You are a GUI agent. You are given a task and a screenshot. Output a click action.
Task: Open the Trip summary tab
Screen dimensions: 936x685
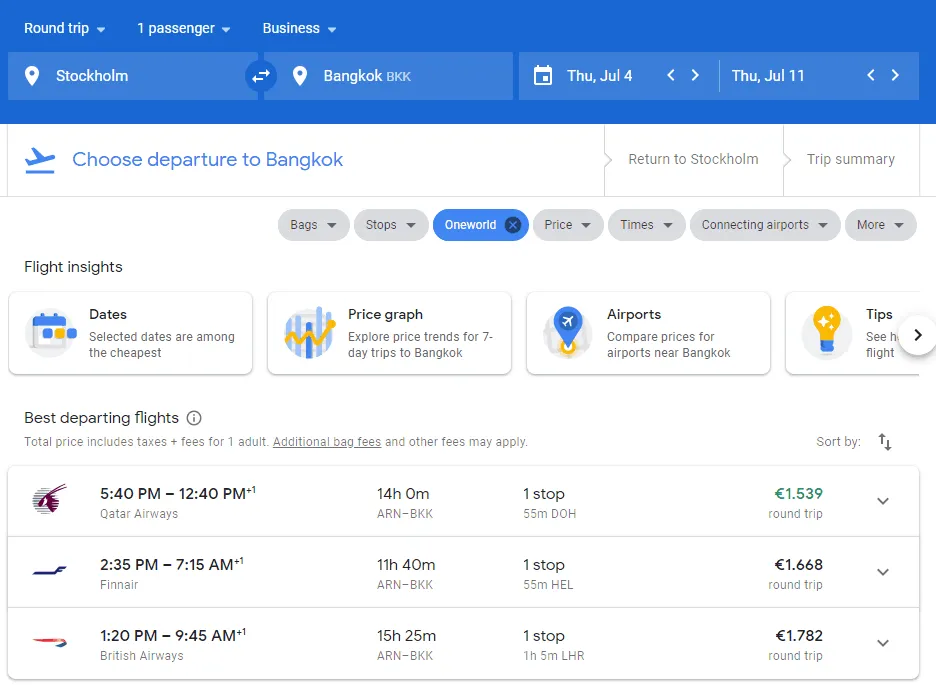pos(850,159)
